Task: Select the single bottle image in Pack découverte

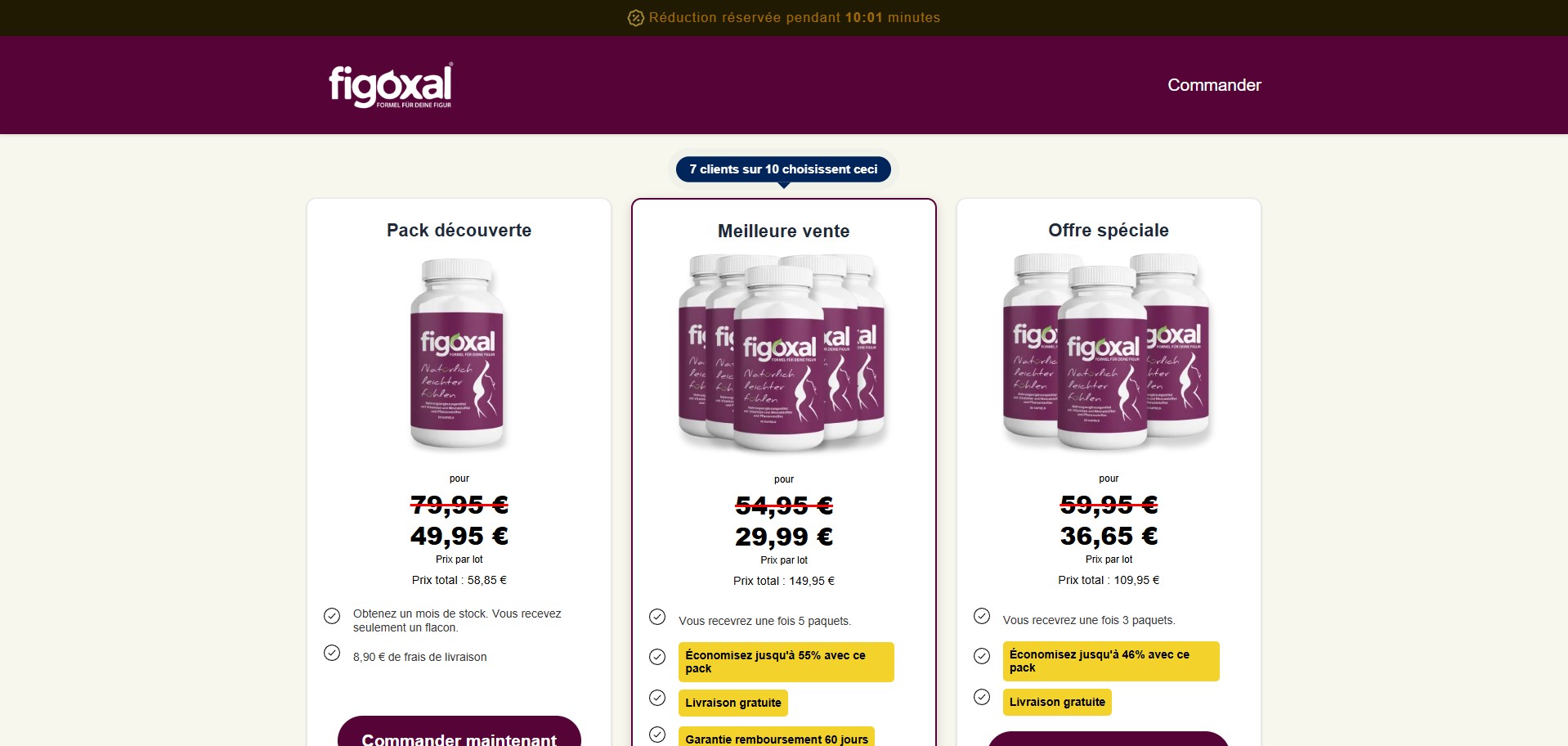Action: pos(458,353)
